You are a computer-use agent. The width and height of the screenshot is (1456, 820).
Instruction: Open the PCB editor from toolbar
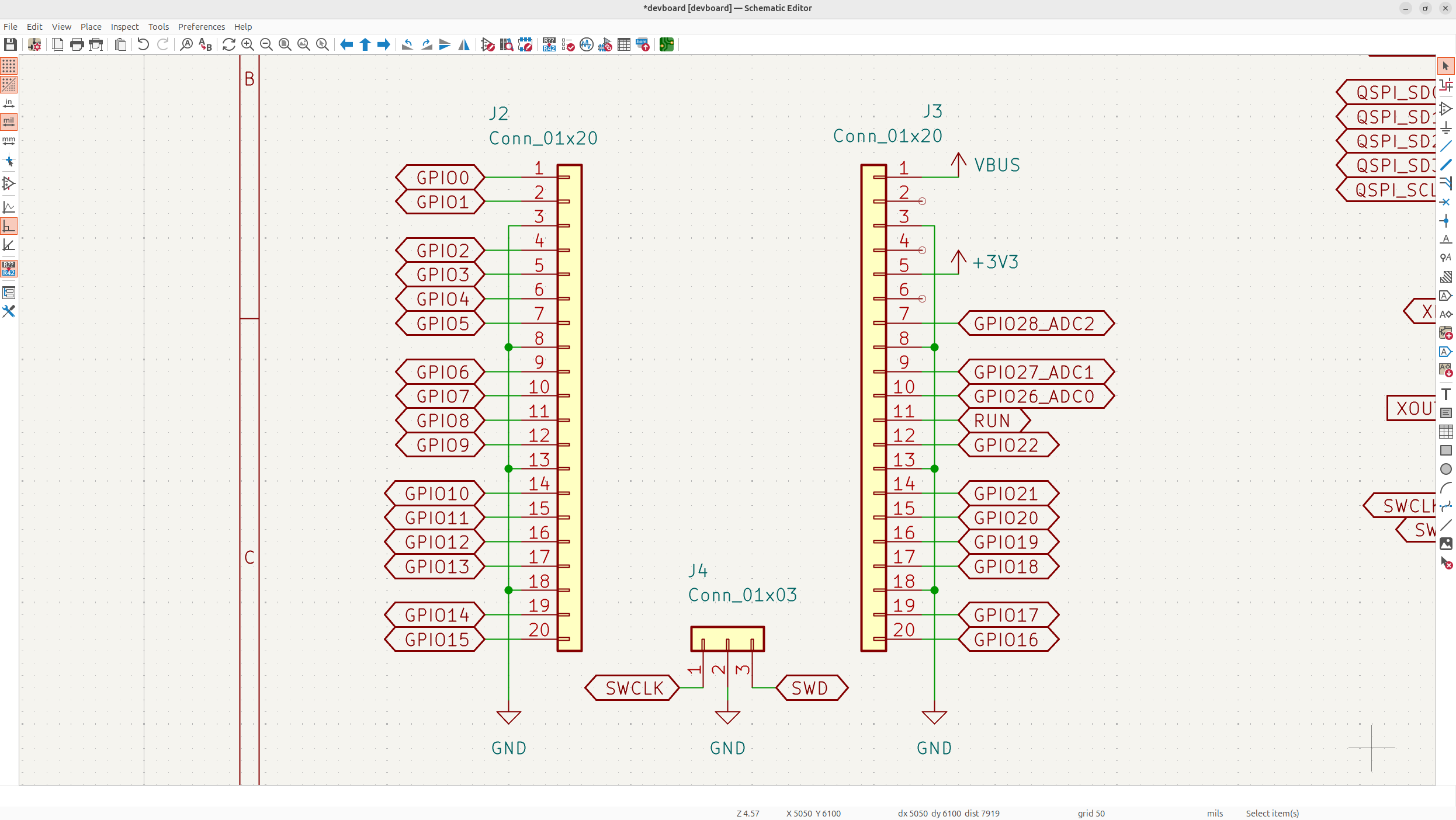coord(666,44)
